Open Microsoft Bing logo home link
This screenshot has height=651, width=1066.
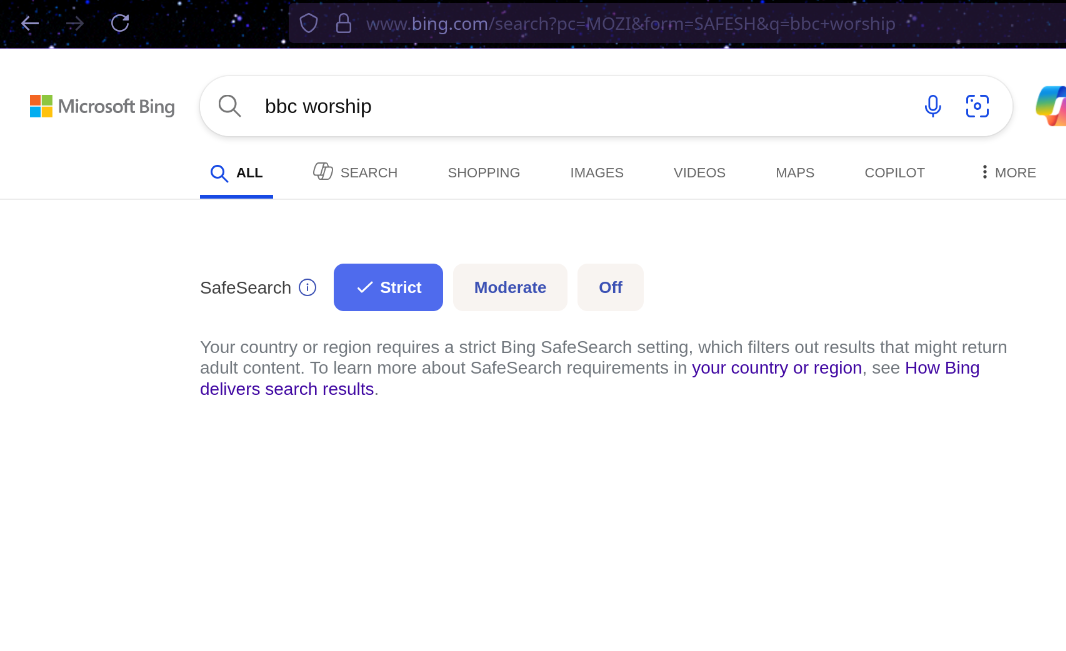pos(103,106)
